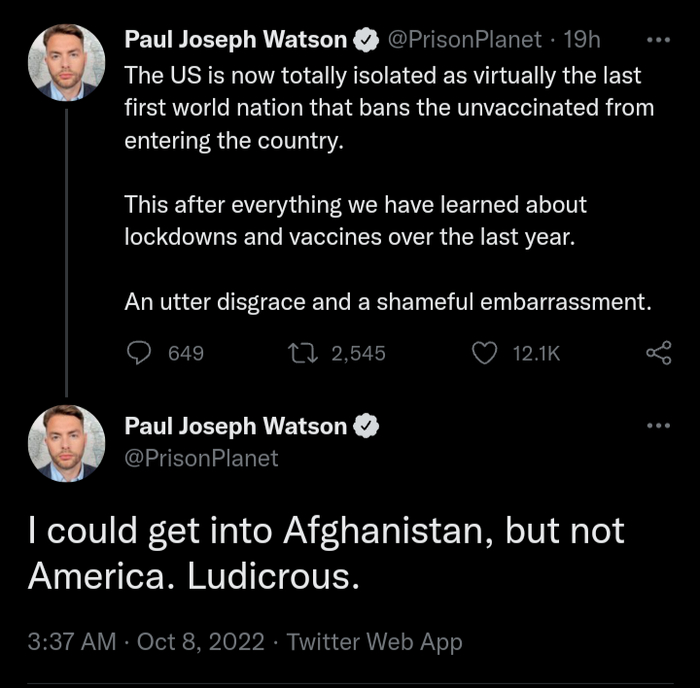Click the 2,545 retweet count
Viewport: 700px width, 688px height.
tap(358, 353)
